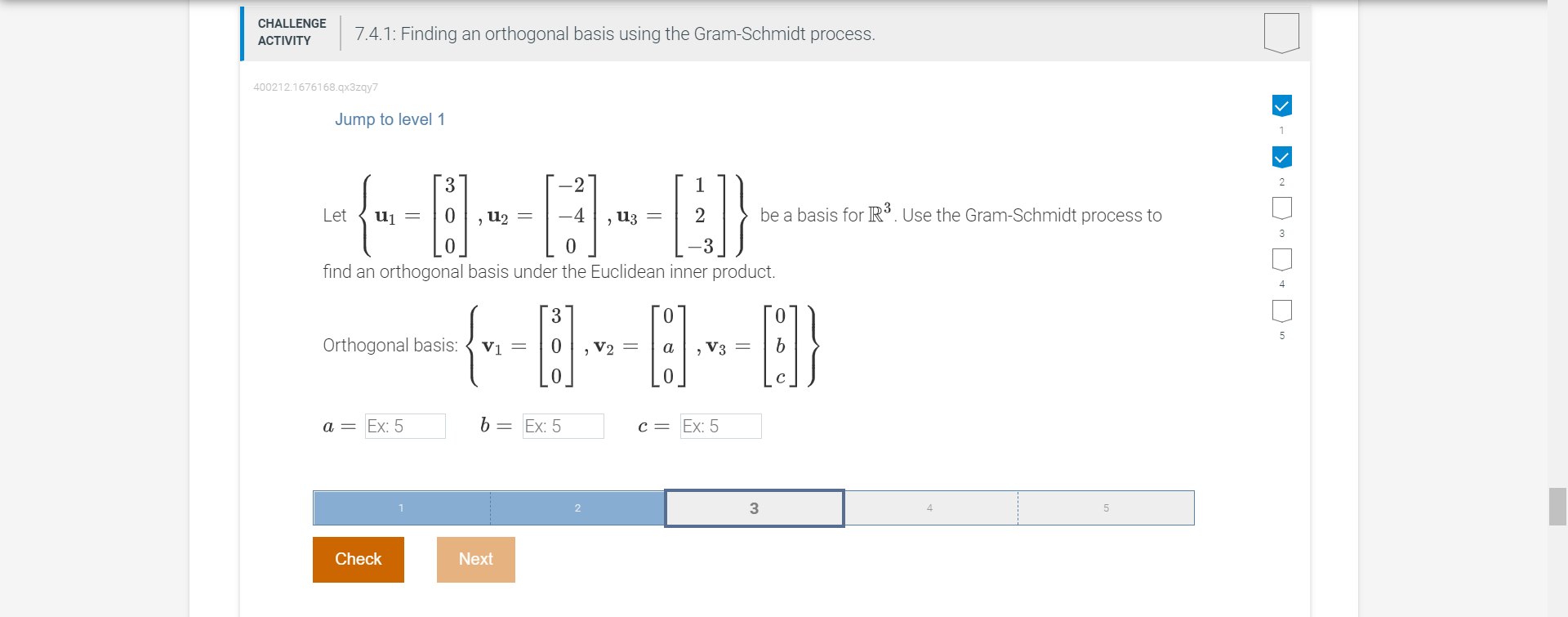Click the completed checkmark shield for level 1

(1282, 105)
